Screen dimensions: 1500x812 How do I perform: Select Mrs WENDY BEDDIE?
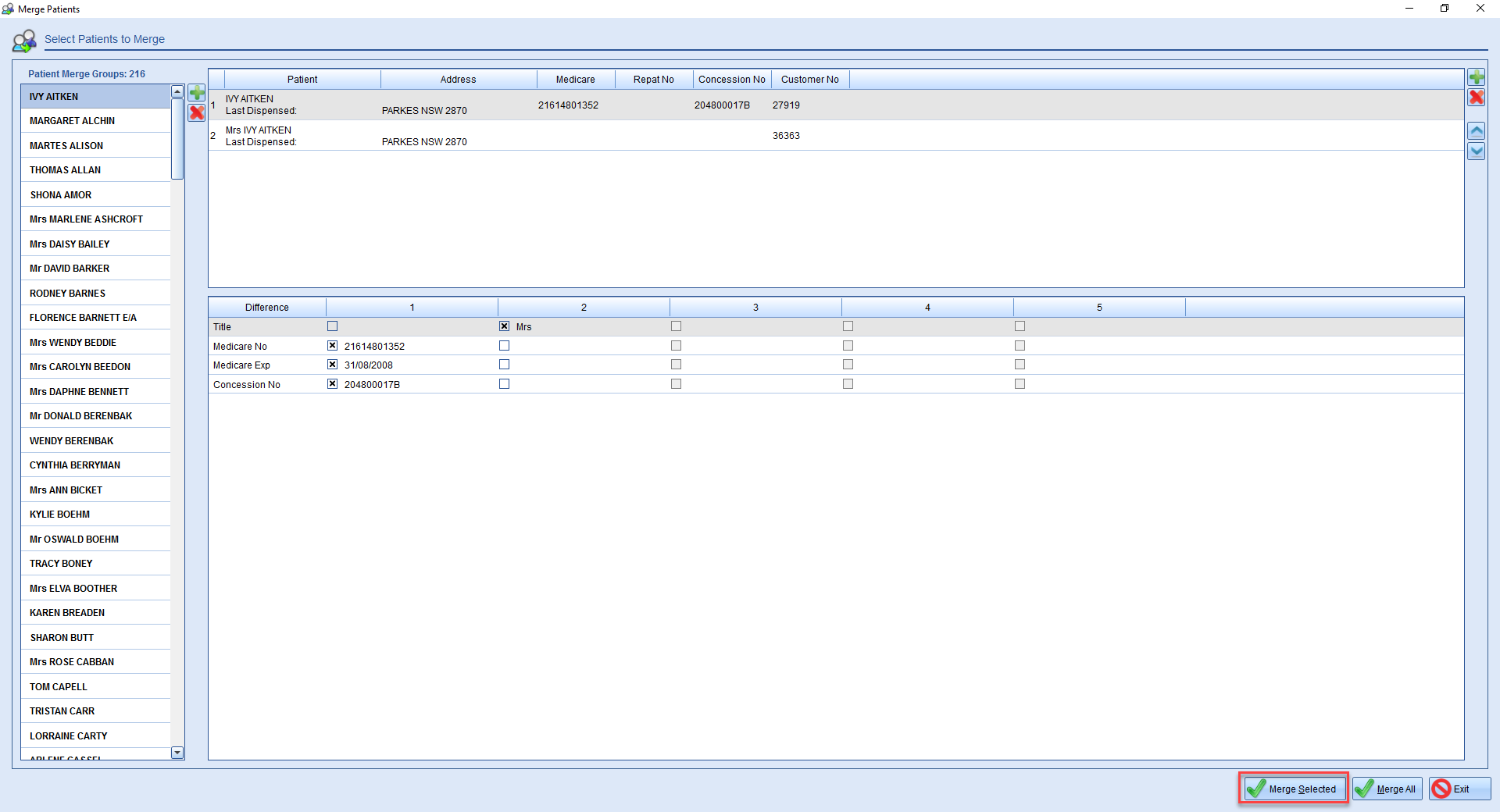[x=95, y=343]
